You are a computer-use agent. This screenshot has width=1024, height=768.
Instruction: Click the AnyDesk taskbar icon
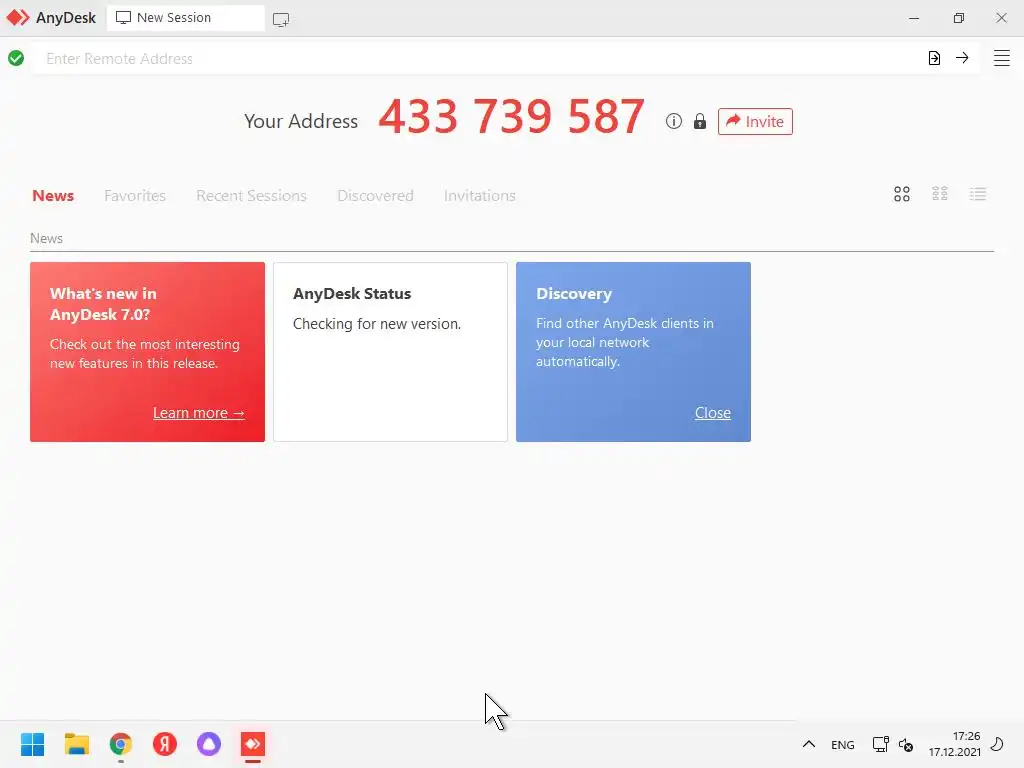[253, 744]
